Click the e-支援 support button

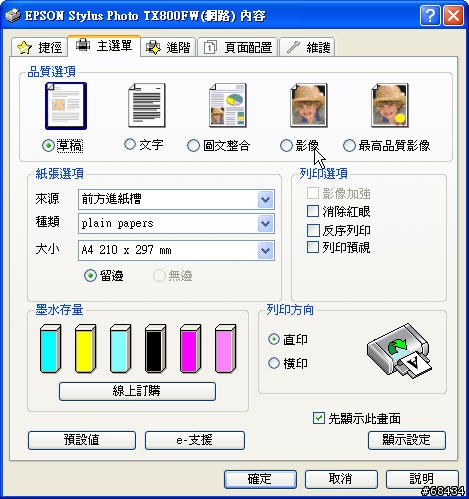click(x=195, y=440)
